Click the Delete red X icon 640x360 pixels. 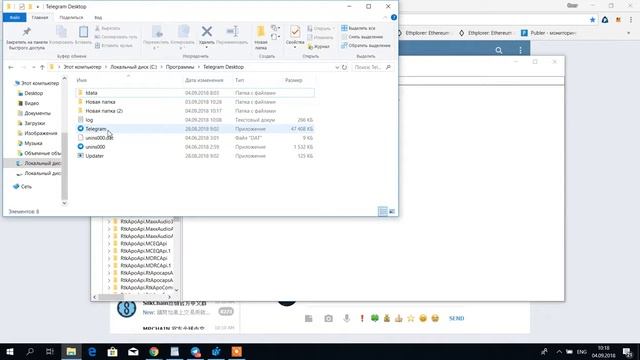207,31
